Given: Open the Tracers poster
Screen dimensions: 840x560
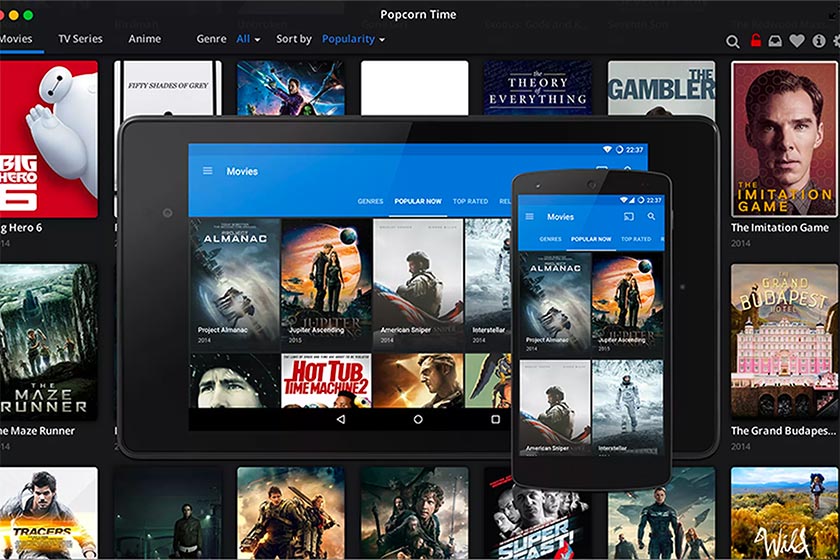Looking at the screenshot, I should [x=49, y=513].
